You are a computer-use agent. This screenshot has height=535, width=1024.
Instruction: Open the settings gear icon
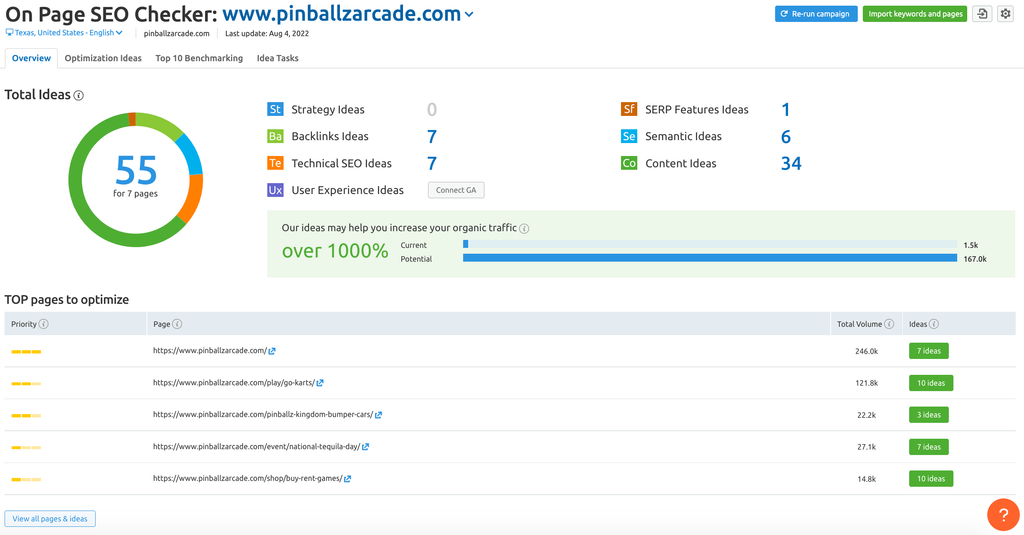click(1006, 14)
